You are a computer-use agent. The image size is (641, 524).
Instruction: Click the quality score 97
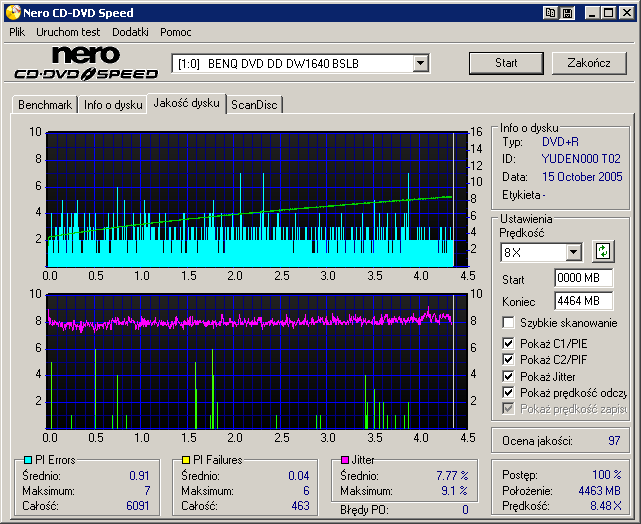pyautogui.click(x=614, y=441)
